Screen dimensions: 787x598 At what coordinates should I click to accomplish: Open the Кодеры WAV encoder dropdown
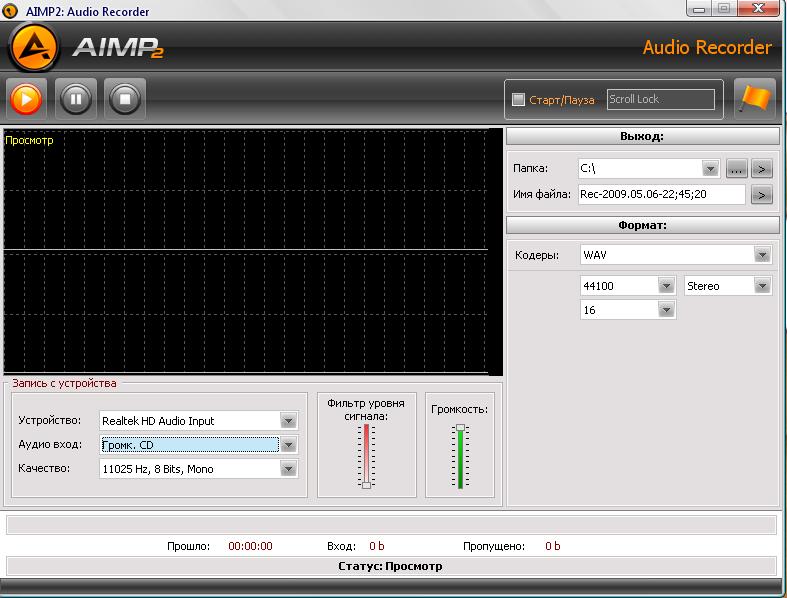click(762, 255)
